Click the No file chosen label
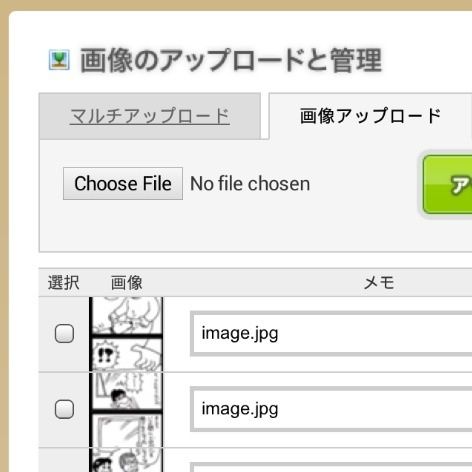The width and height of the screenshot is (472, 472). pyautogui.click(x=250, y=184)
